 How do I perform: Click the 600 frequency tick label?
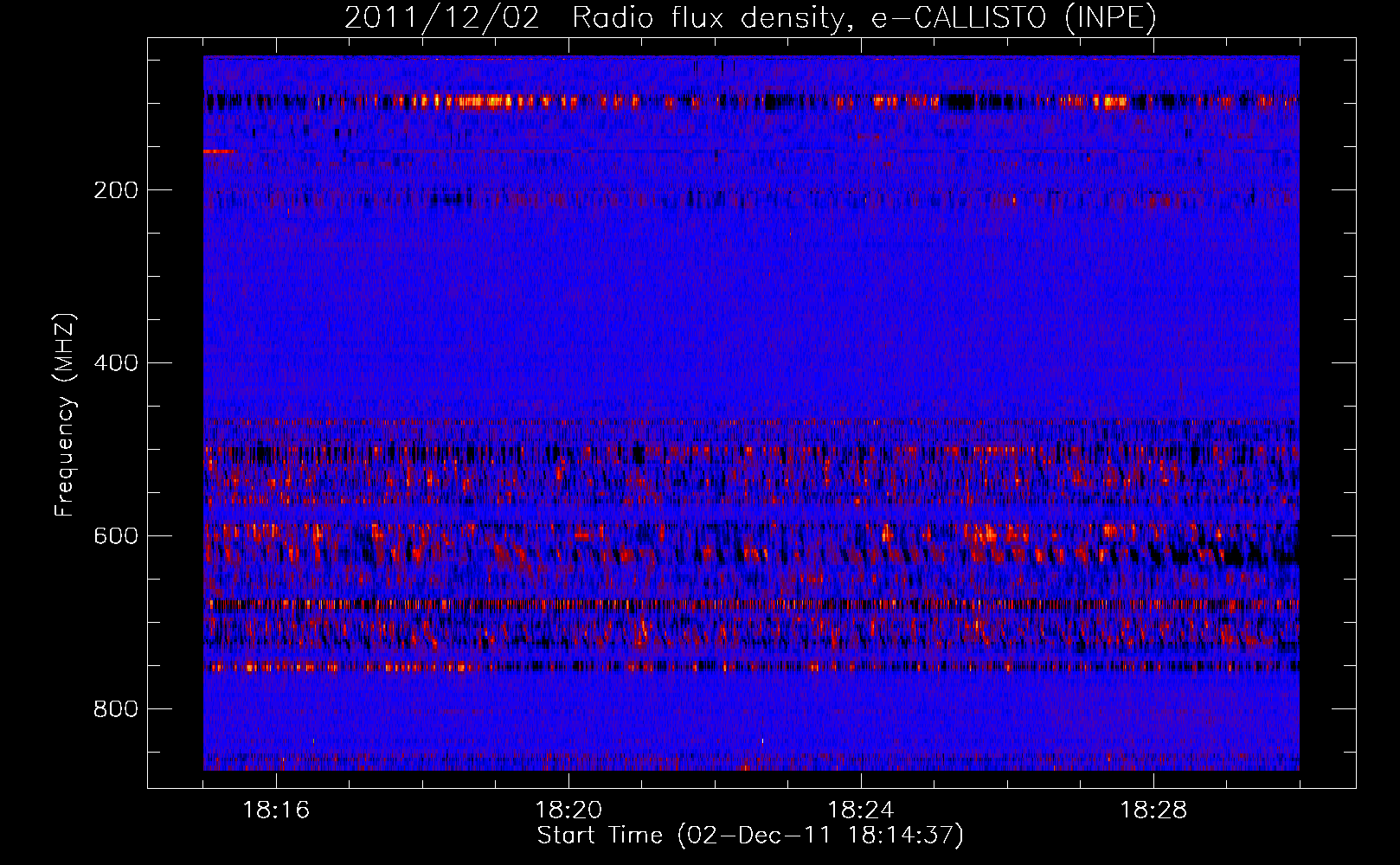116,536
